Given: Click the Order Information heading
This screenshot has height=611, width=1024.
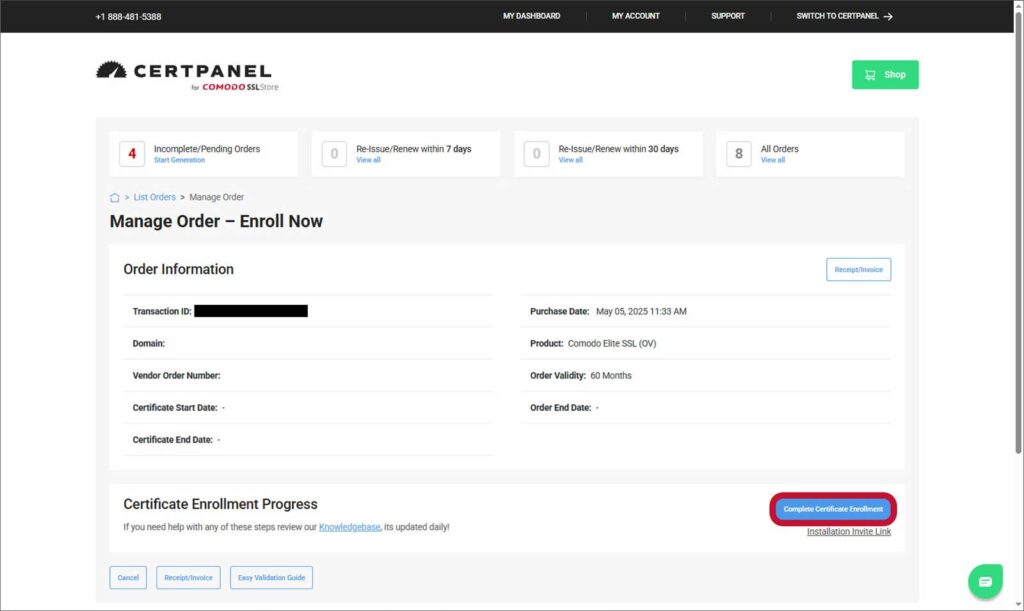Looking at the screenshot, I should pyautogui.click(x=178, y=269).
